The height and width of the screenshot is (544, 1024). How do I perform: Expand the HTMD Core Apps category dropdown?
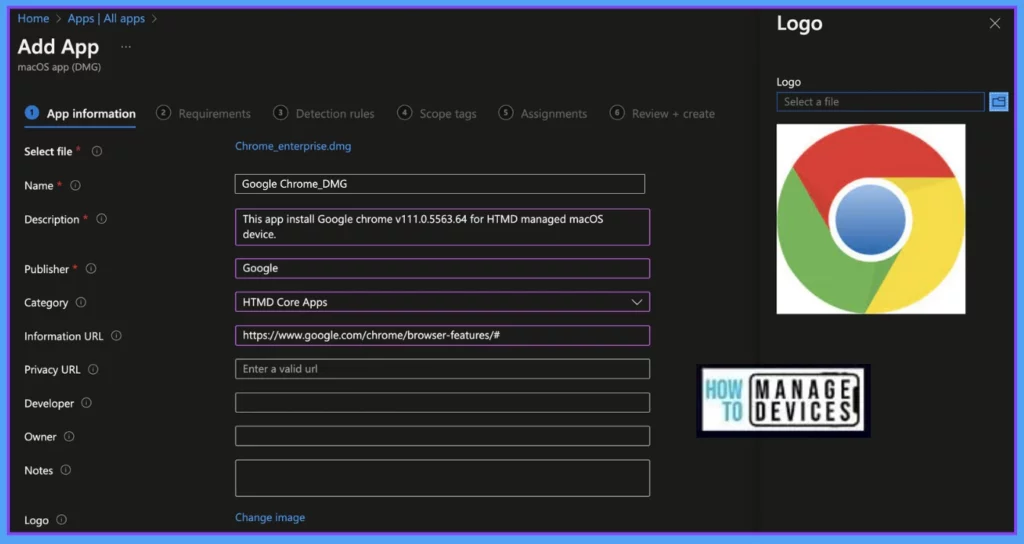coord(636,302)
